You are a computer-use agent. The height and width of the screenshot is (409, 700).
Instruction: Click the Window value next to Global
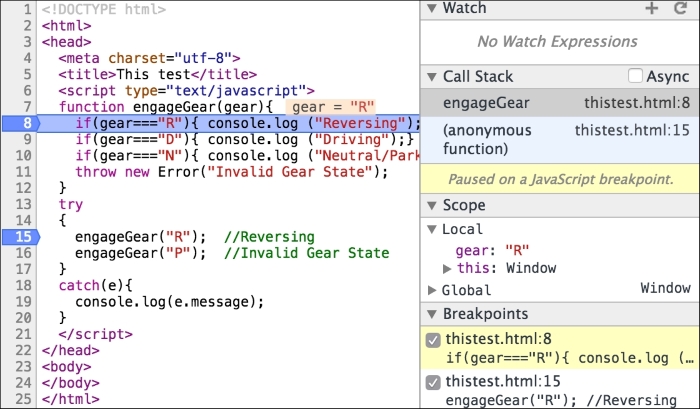tap(665, 288)
